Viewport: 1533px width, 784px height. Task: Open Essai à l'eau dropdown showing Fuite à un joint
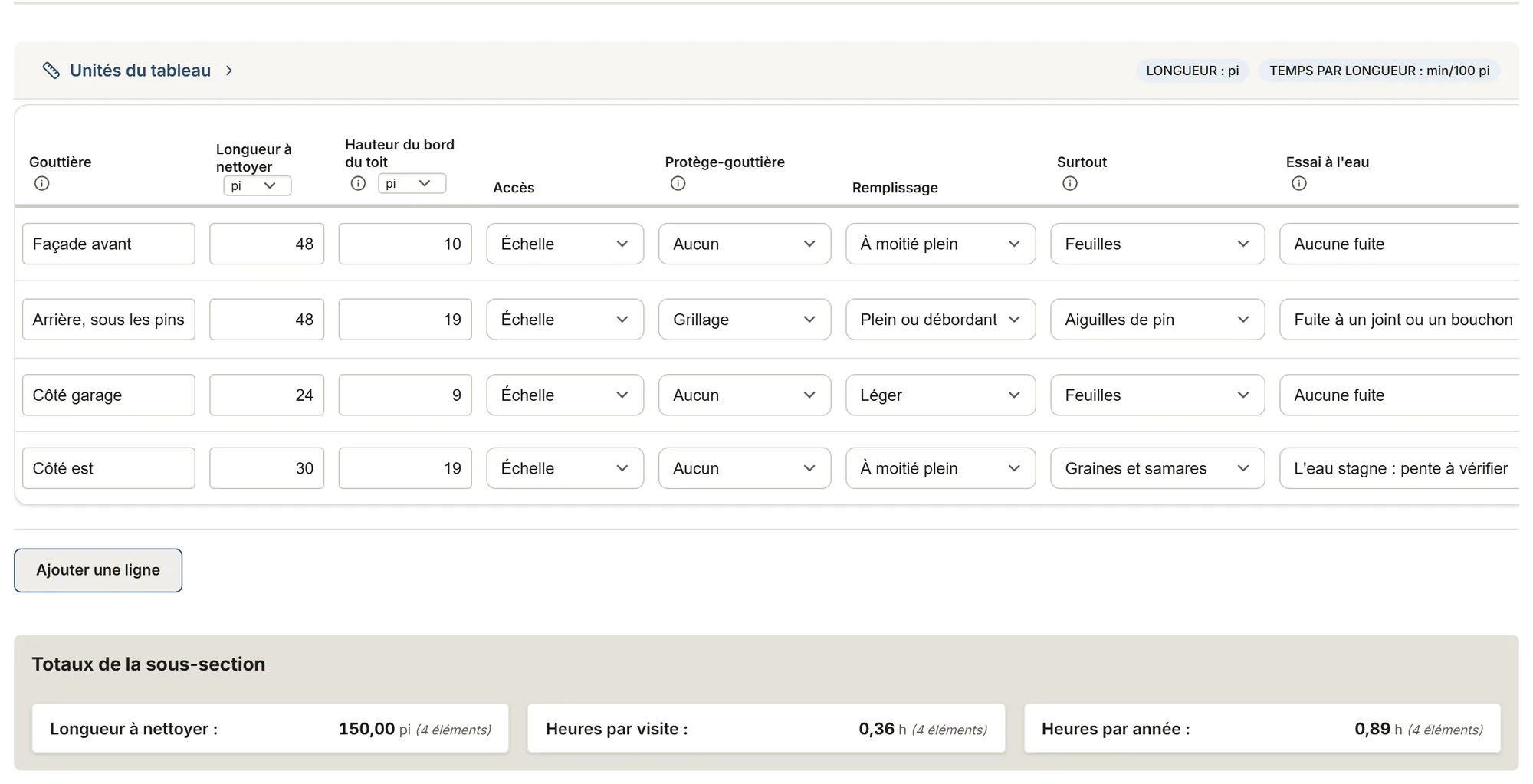[1400, 320]
